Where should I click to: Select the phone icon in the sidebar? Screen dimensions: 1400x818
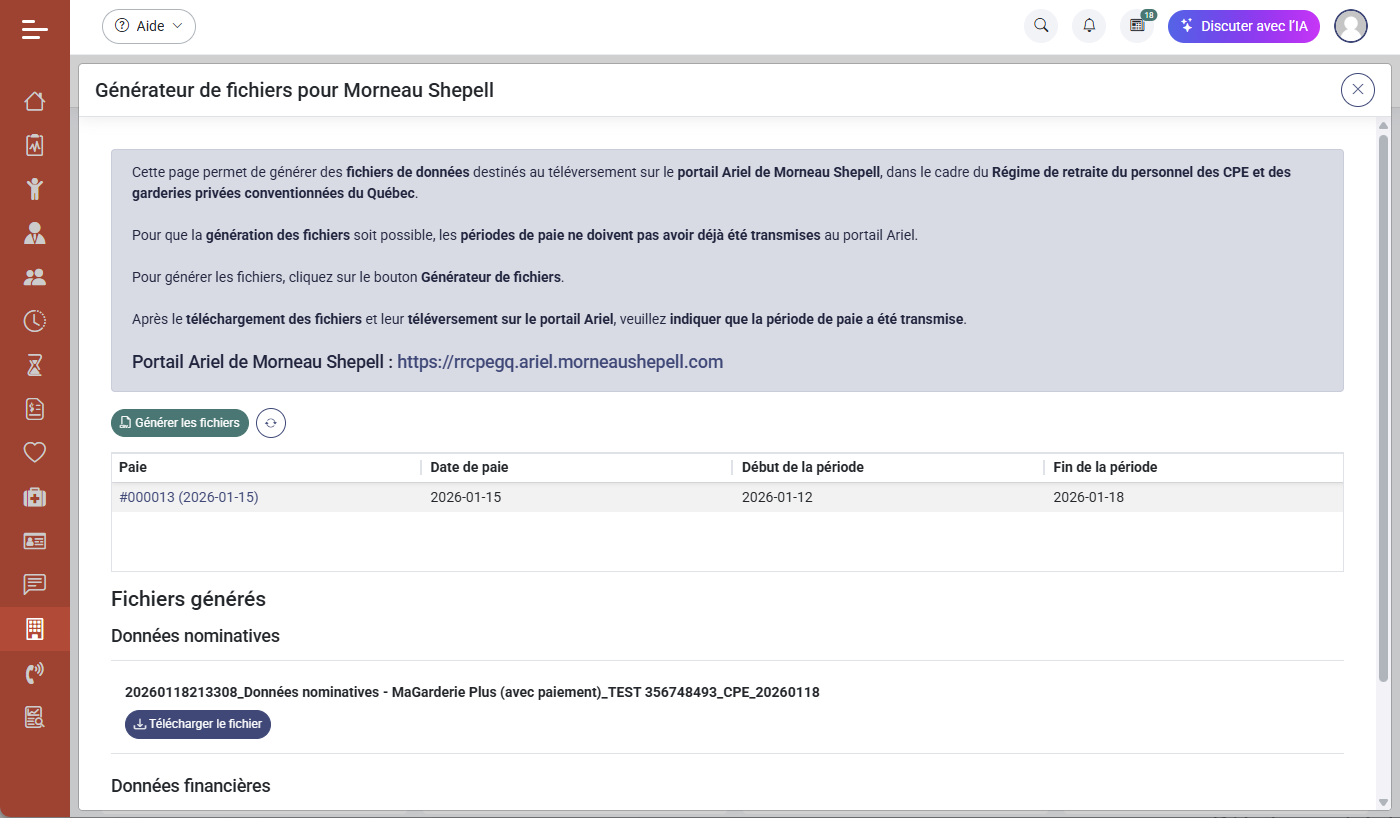(35, 673)
